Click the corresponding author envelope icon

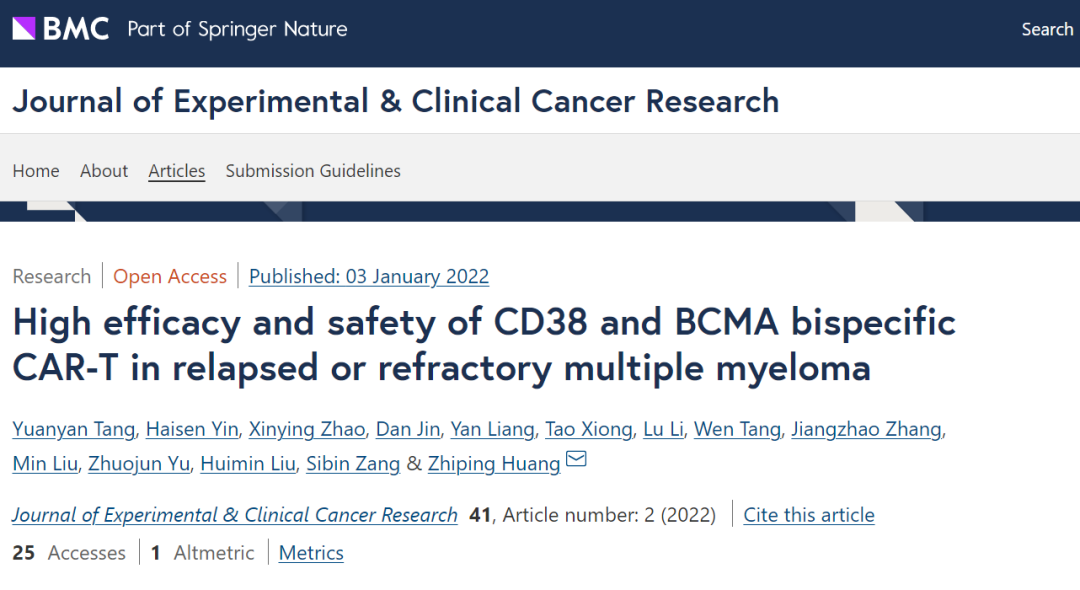tap(576, 459)
